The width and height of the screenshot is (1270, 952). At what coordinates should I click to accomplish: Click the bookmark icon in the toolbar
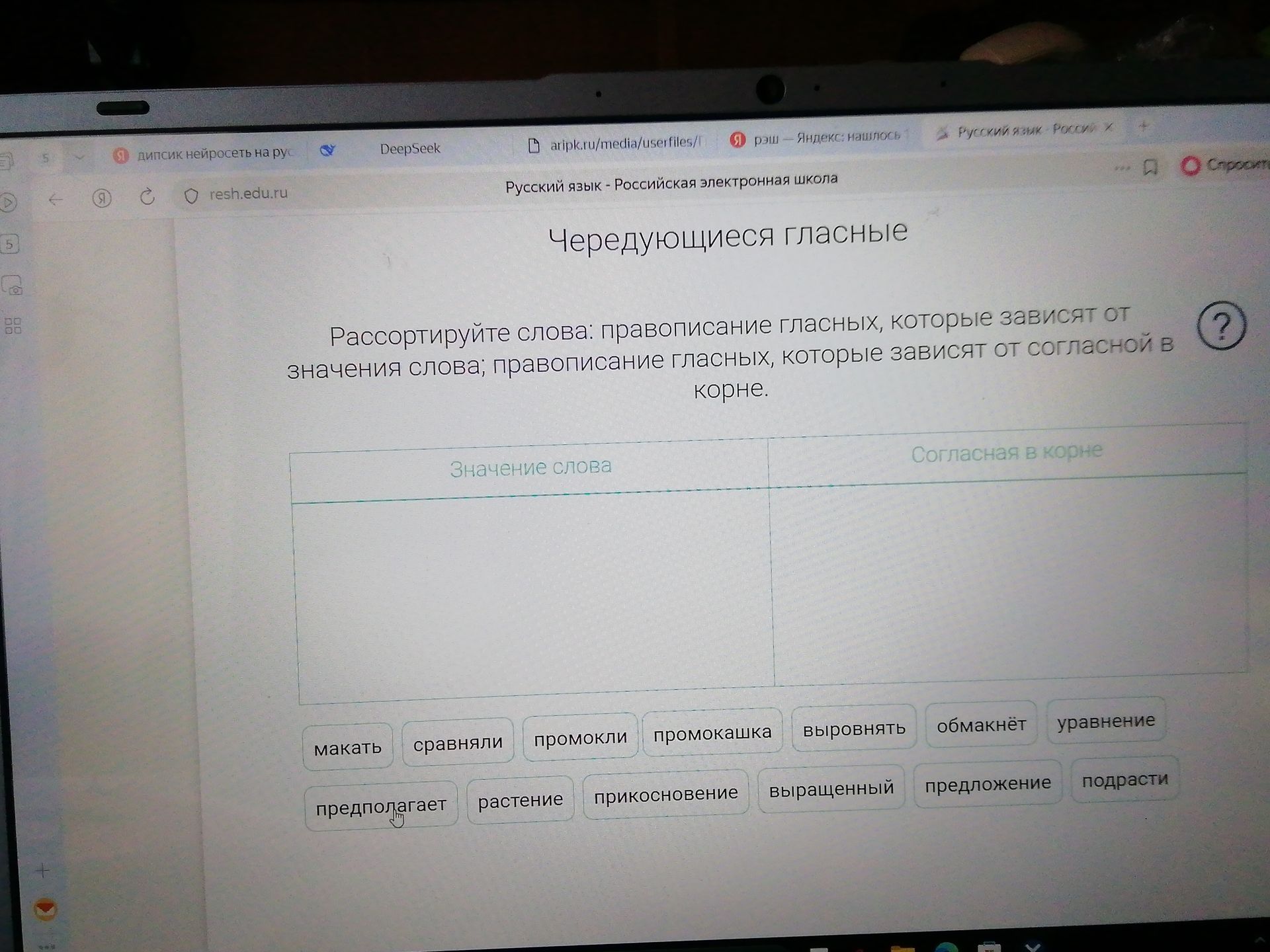point(1151,167)
